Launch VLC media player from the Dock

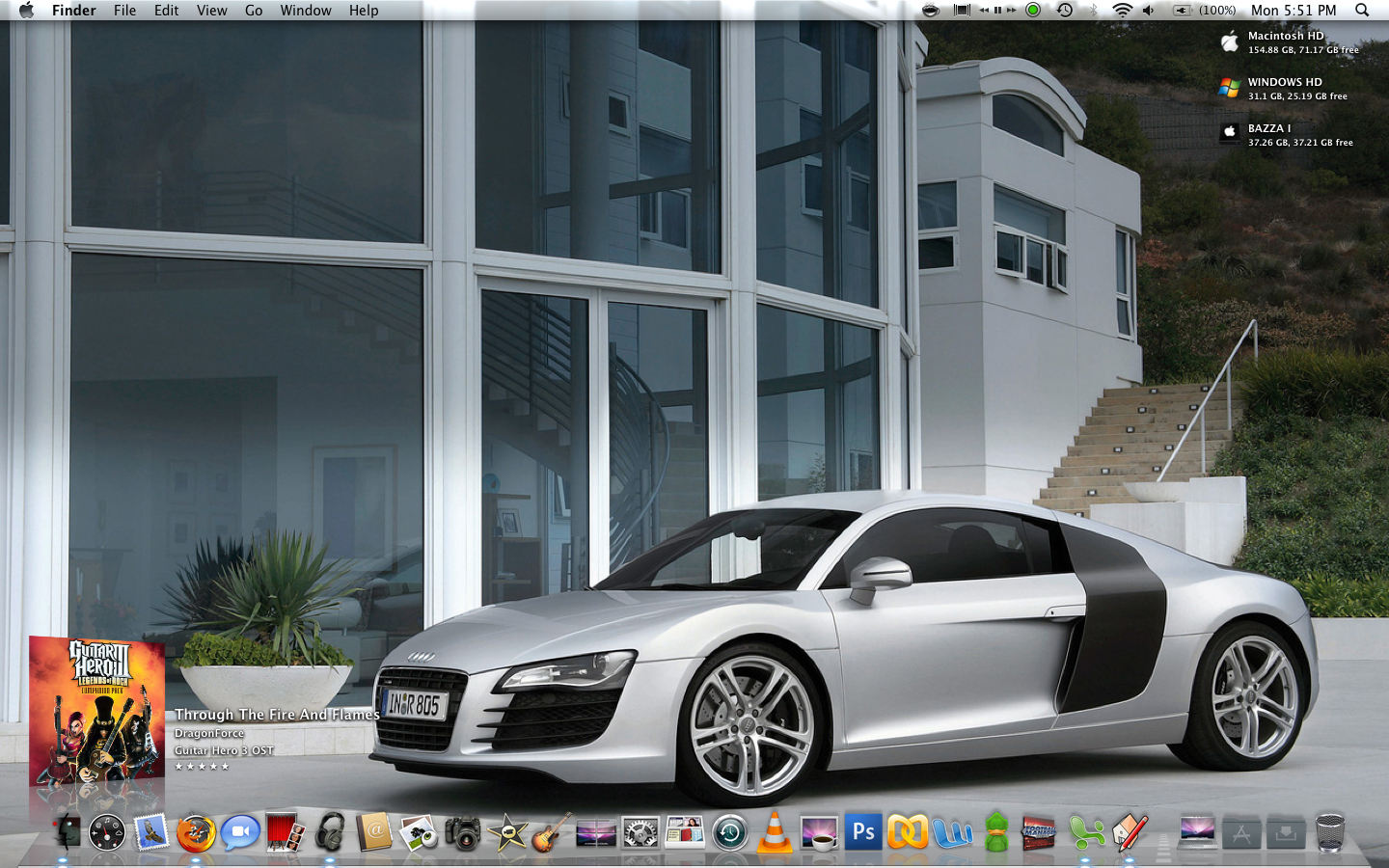(x=774, y=832)
